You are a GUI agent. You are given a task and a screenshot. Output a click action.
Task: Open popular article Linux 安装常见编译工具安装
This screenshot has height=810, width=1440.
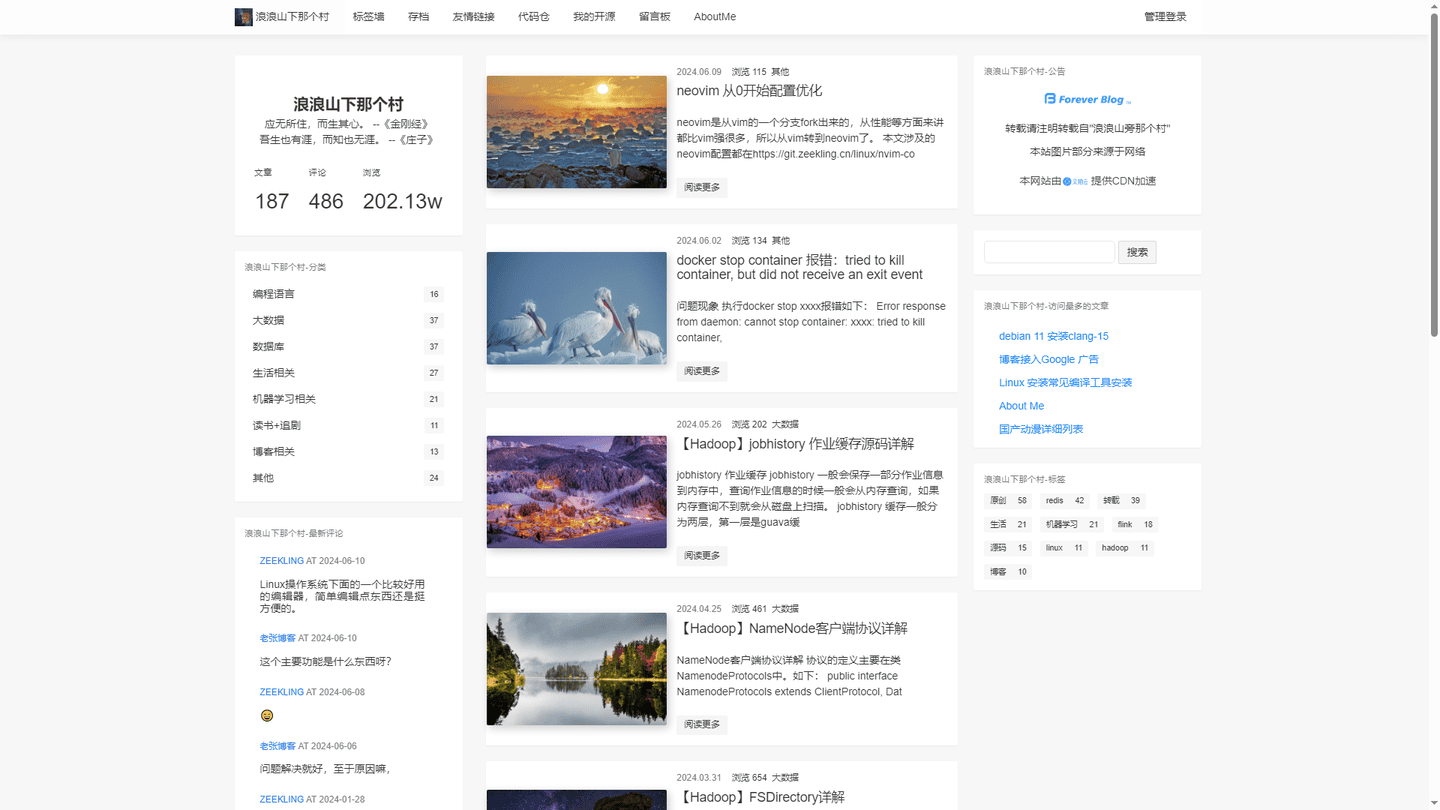pyautogui.click(x=1065, y=383)
